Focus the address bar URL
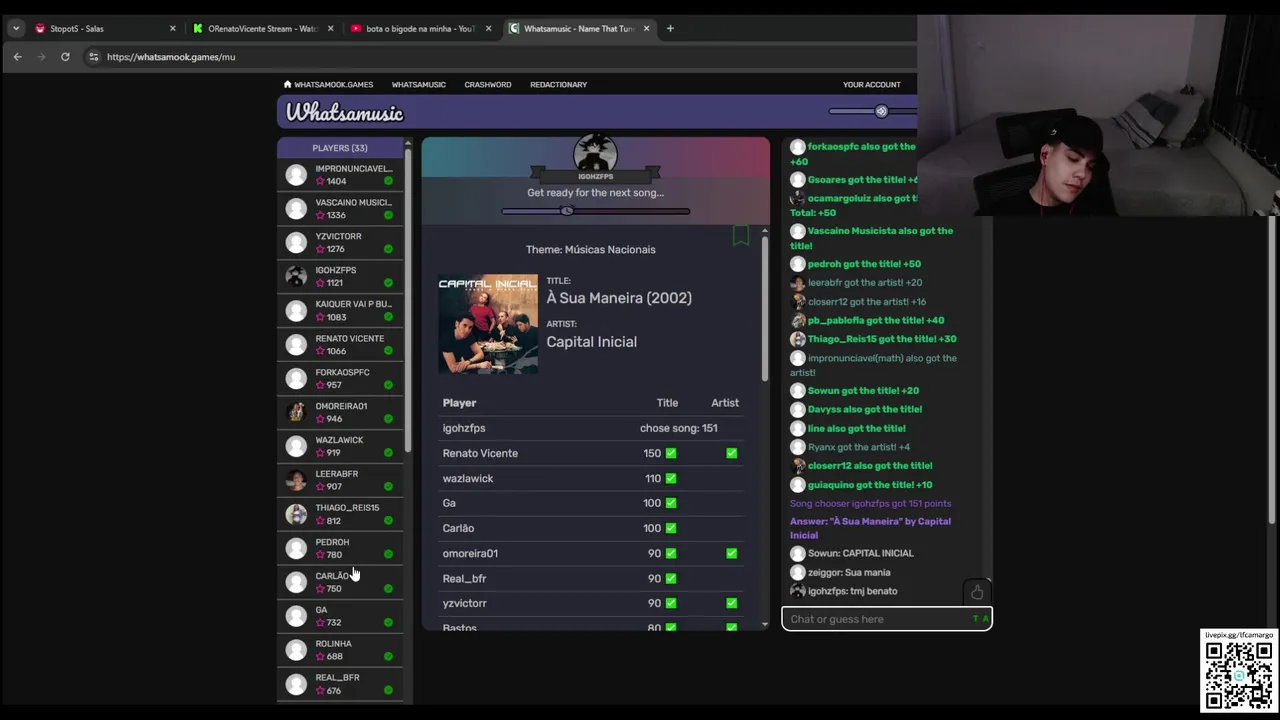The height and width of the screenshot is (720, 1280). pyautogui.click(x=171, y=57)
